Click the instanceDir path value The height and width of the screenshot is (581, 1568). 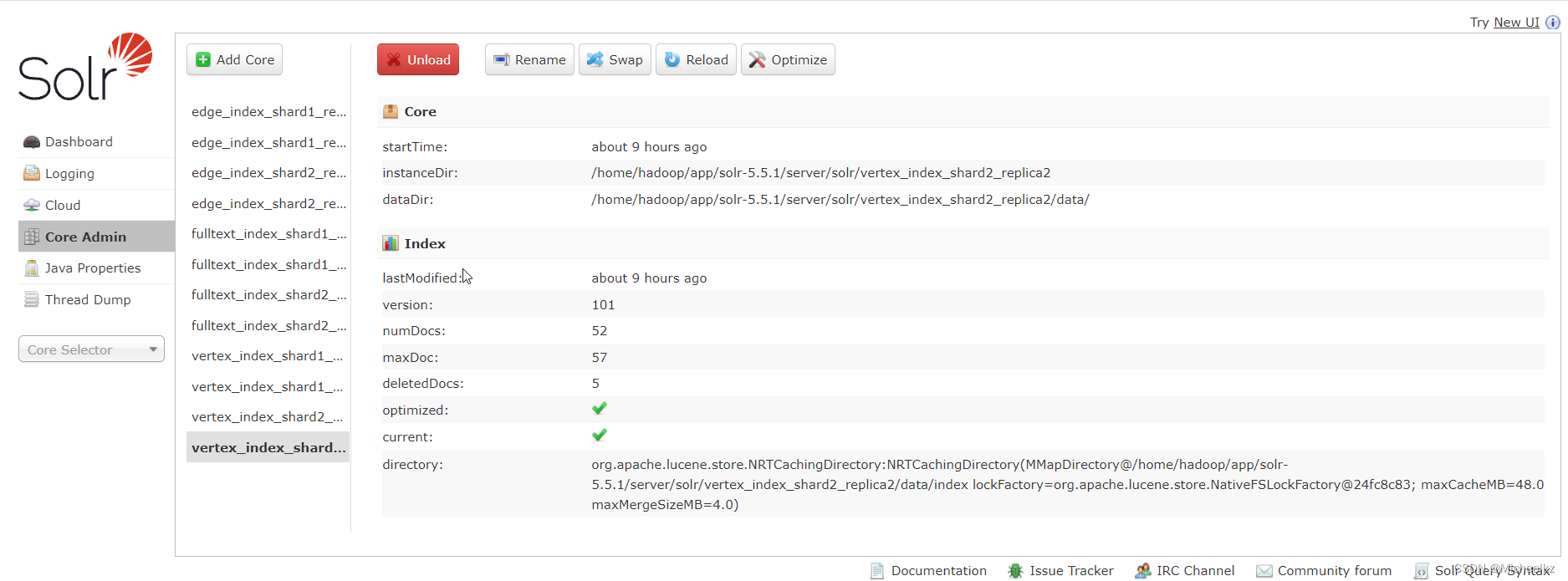(x=820, y=173)
